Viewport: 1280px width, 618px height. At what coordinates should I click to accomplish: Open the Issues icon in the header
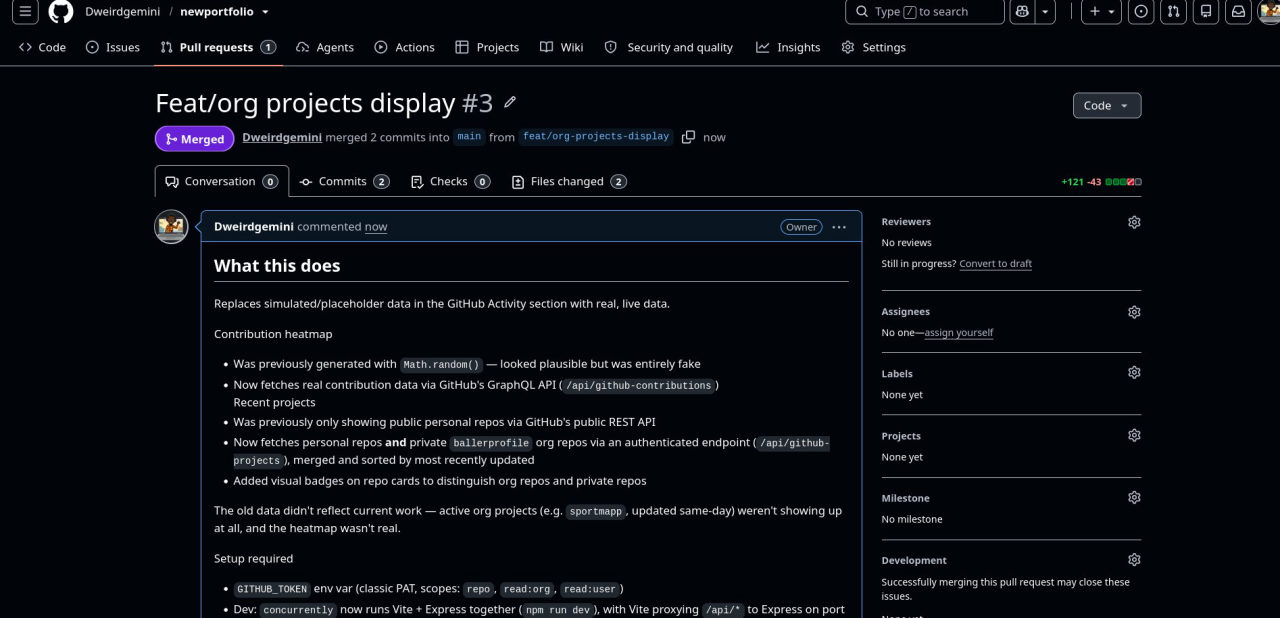tap(1141, 12)
